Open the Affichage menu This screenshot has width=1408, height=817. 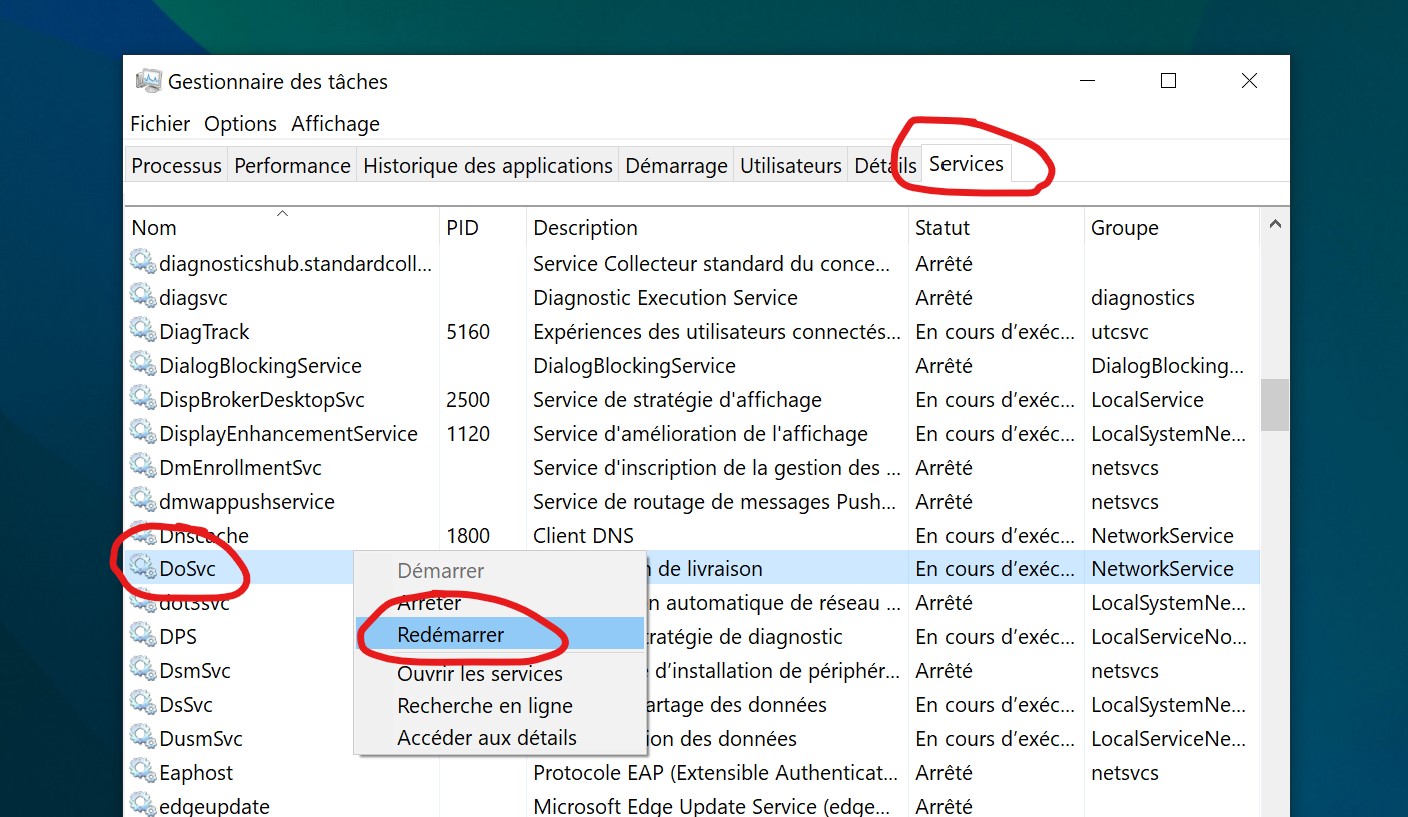coord(335,124)
